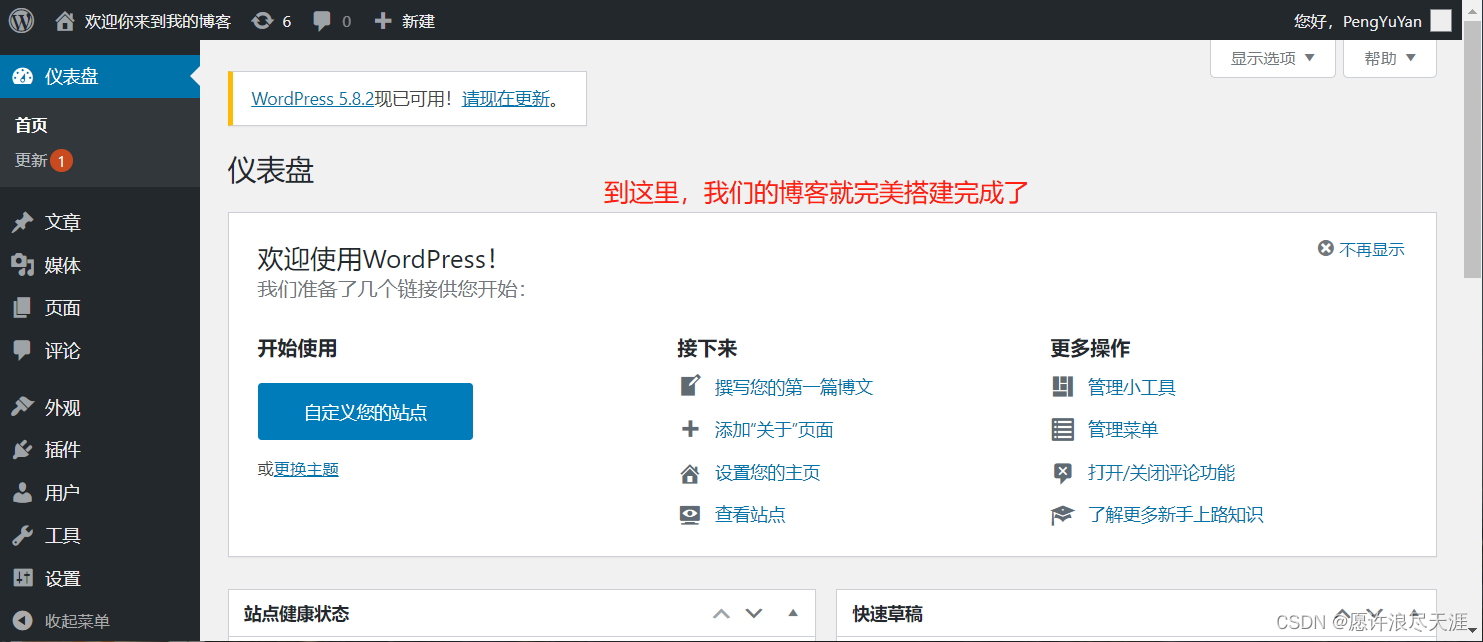Click the comment-off icon next to 打开/关闭评论功能
1483x642 pixels.
1062,473
